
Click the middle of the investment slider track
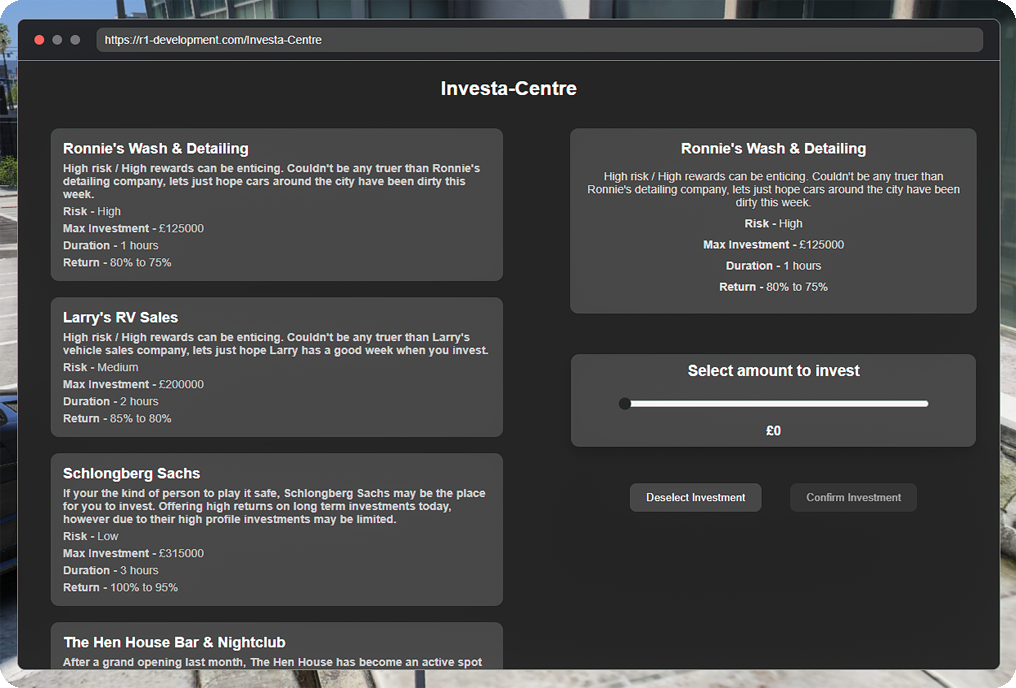[x=774, y=404]
